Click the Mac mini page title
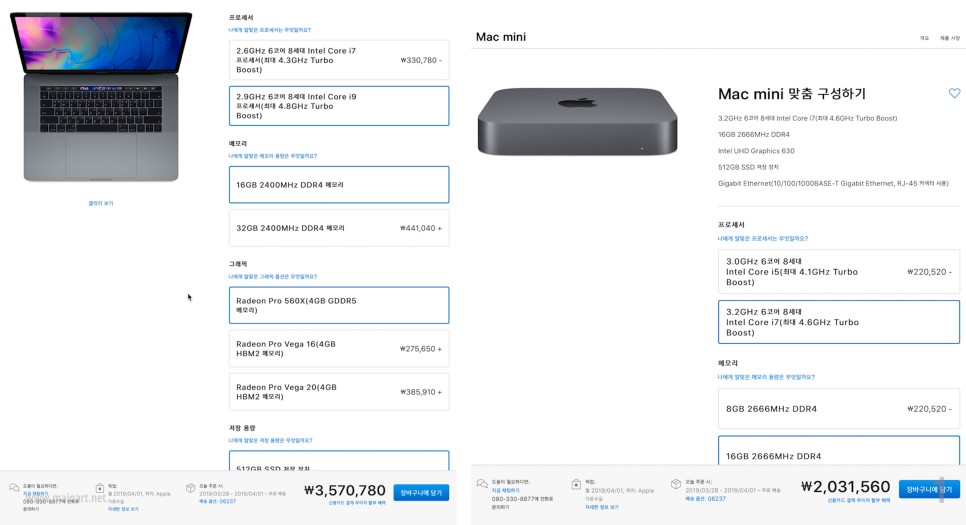The image size is (966, 525). point(501,37)
